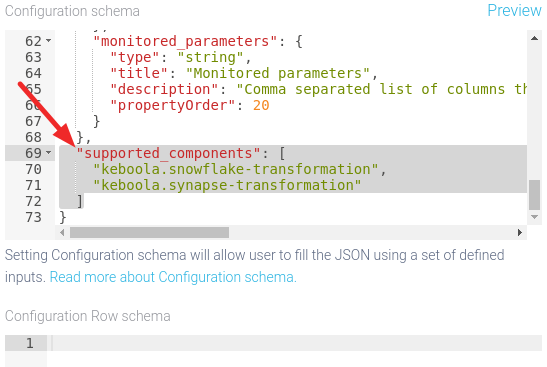Click the vertical scrollbar down arrow
547x367 pixels.
click(x=534, y=217)
